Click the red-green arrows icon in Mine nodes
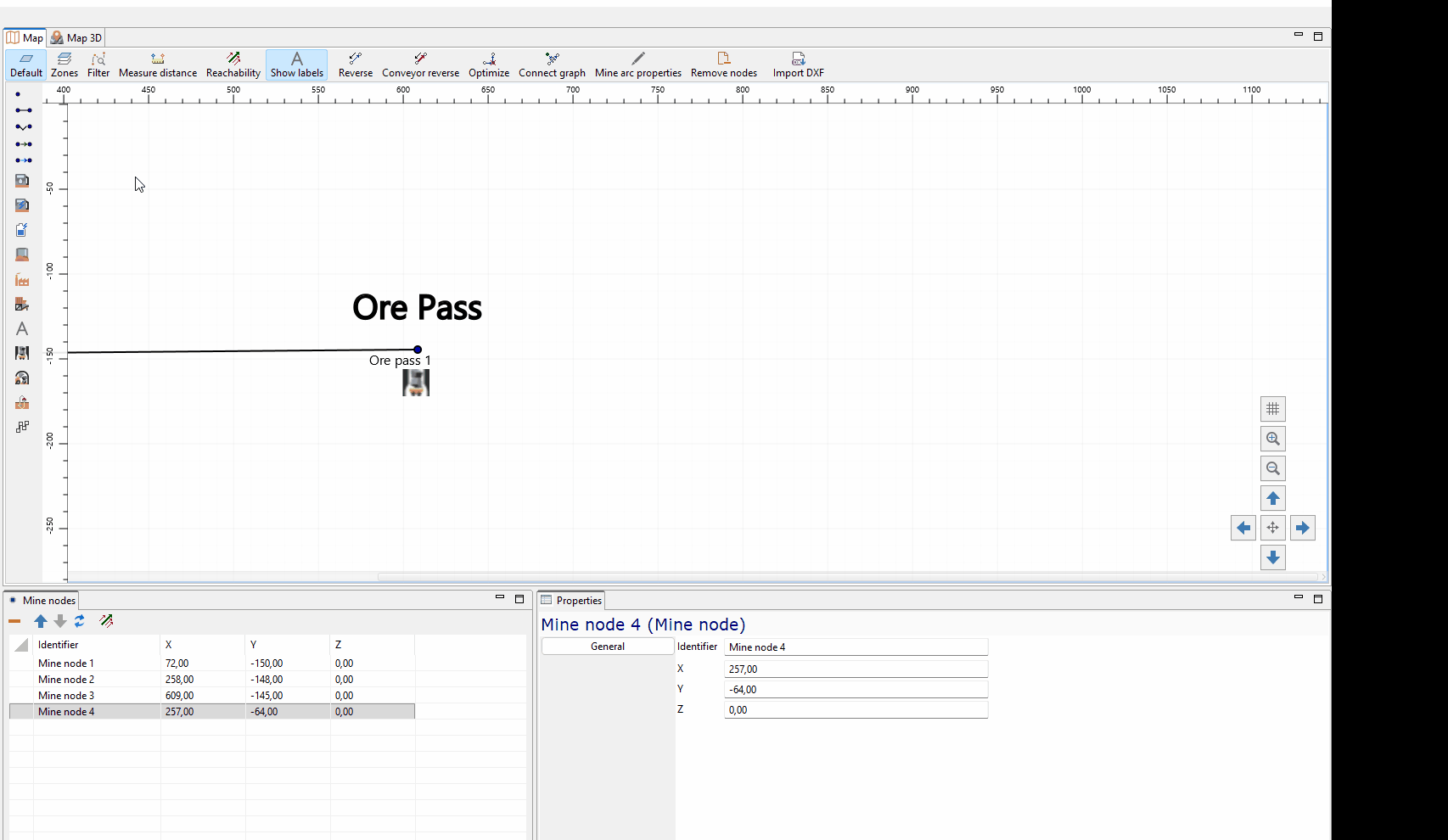This screenshot has width=1448, height=840. click(x=106, y=621)
